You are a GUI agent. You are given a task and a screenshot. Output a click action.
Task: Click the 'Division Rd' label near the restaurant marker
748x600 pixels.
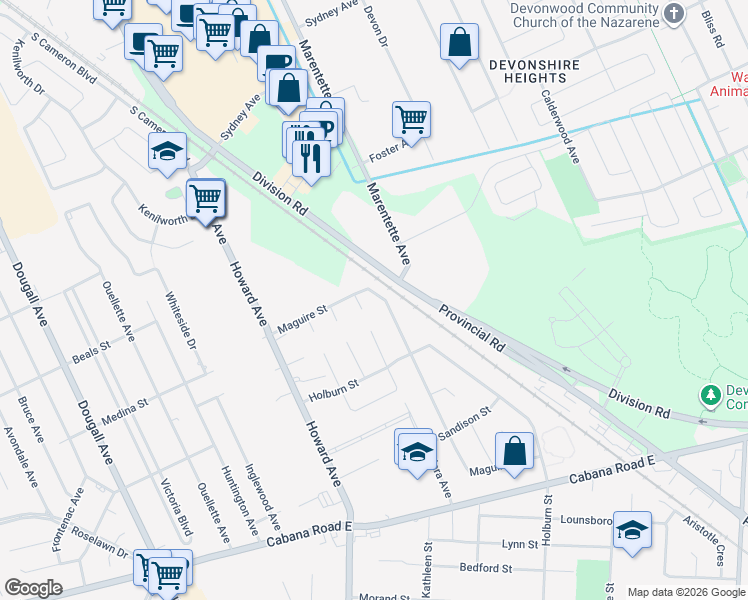click(280, 194)
